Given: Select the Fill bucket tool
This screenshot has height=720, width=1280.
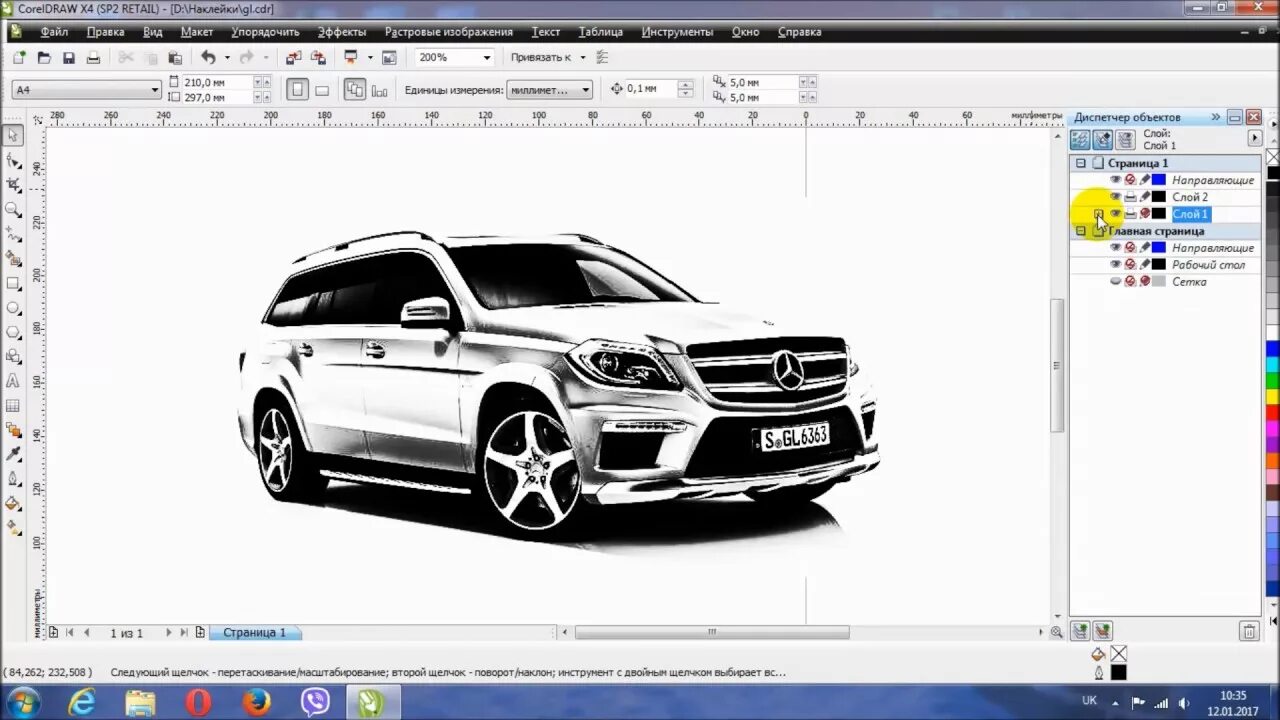Looking at the screenshot, I should 13,504.
